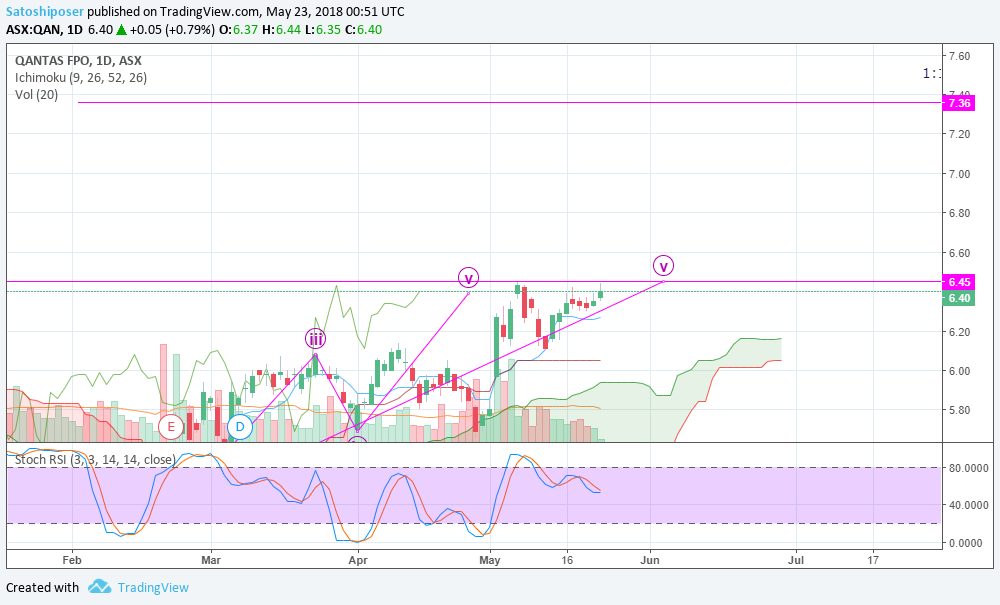This screenshot has width=1000, height=605.
Task: Click the TradingView cloud logo icon
Action: 99,586
